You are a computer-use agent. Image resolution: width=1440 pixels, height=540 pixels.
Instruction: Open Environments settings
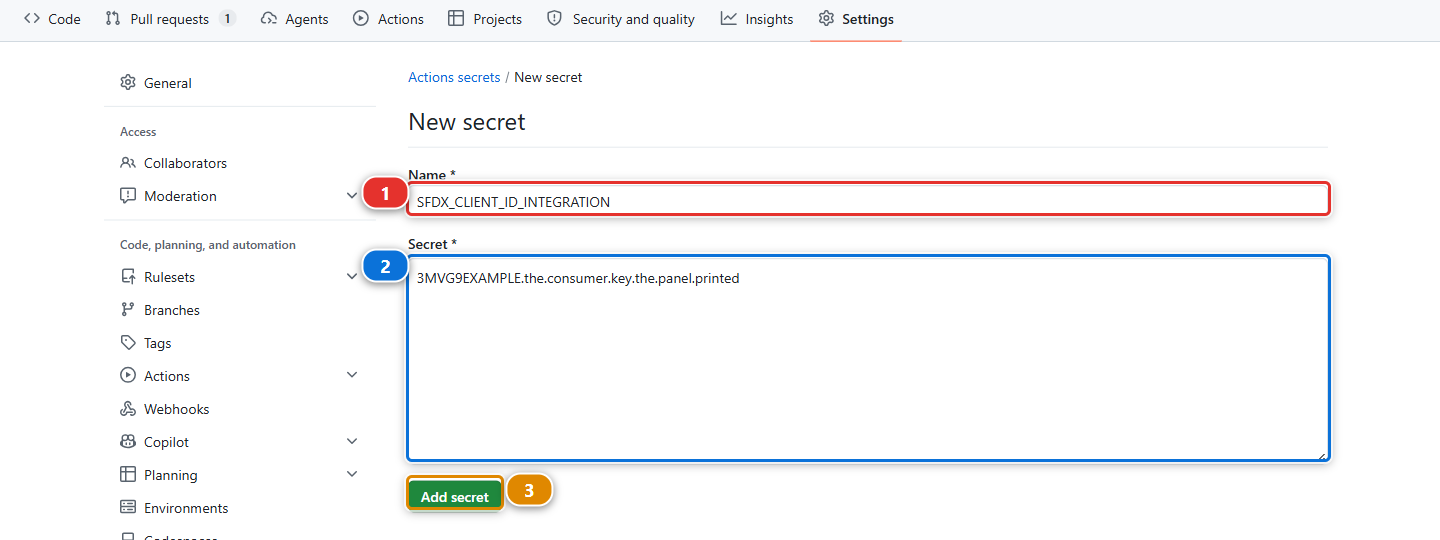(x=240, y=508)
